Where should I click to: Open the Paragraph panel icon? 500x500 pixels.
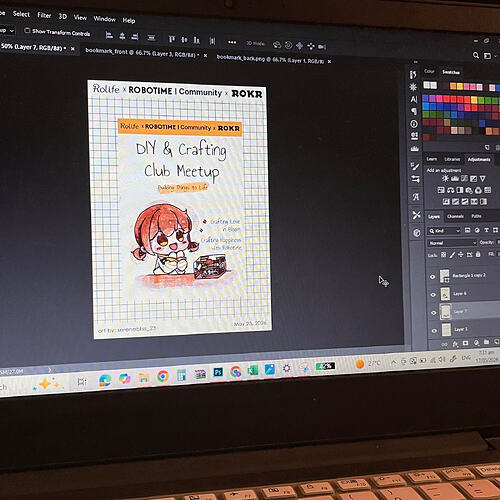pyautogui.click(x=414, y=111)
